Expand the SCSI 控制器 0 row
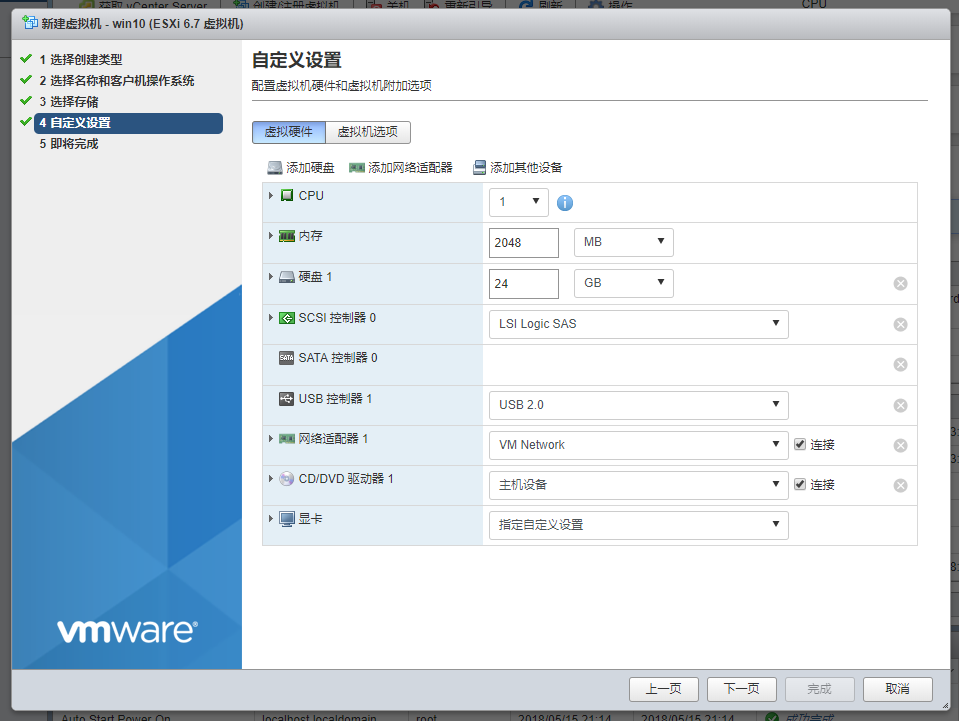 (271, 317)
